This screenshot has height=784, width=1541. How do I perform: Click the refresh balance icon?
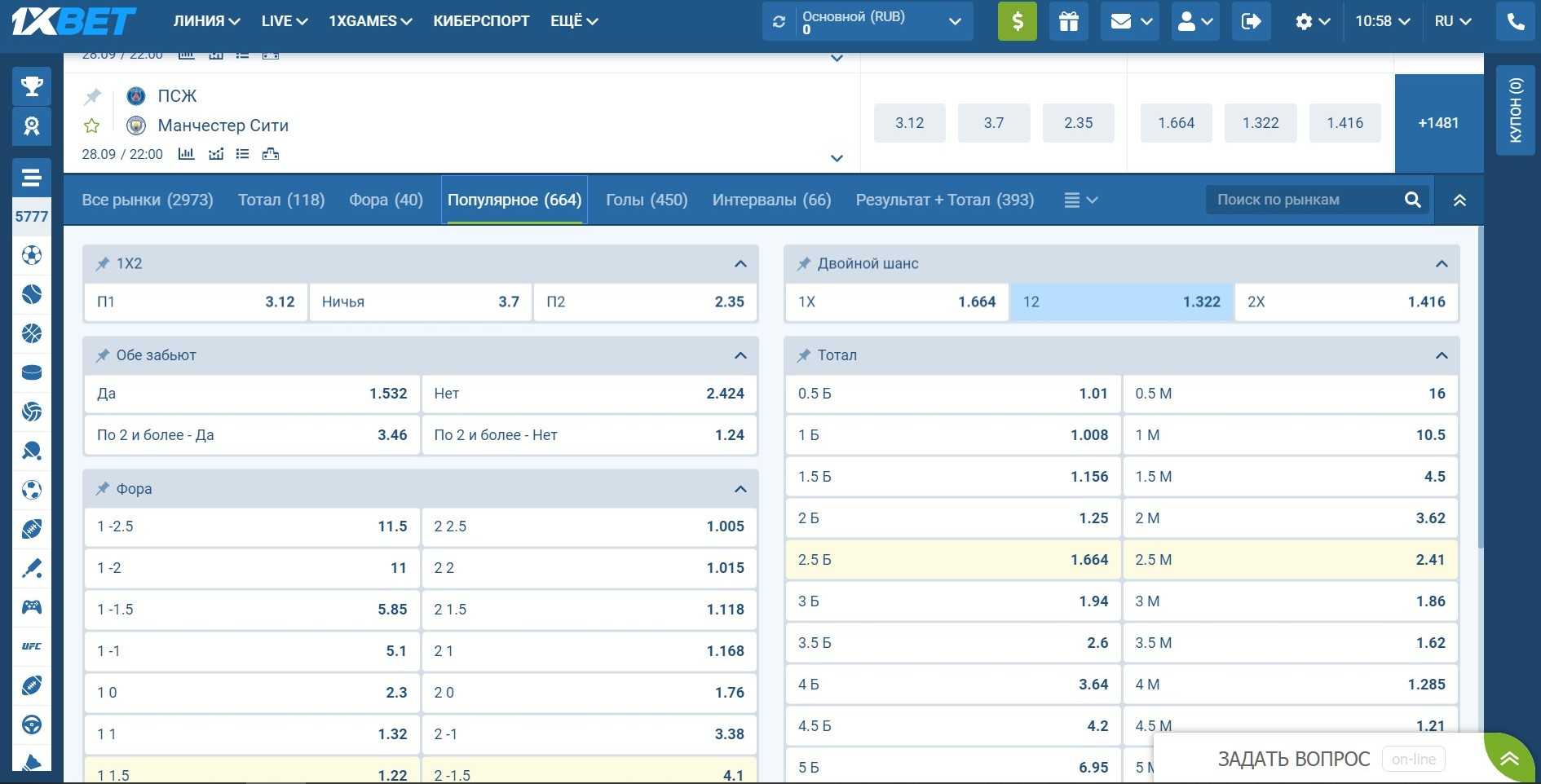click(779, 22)
